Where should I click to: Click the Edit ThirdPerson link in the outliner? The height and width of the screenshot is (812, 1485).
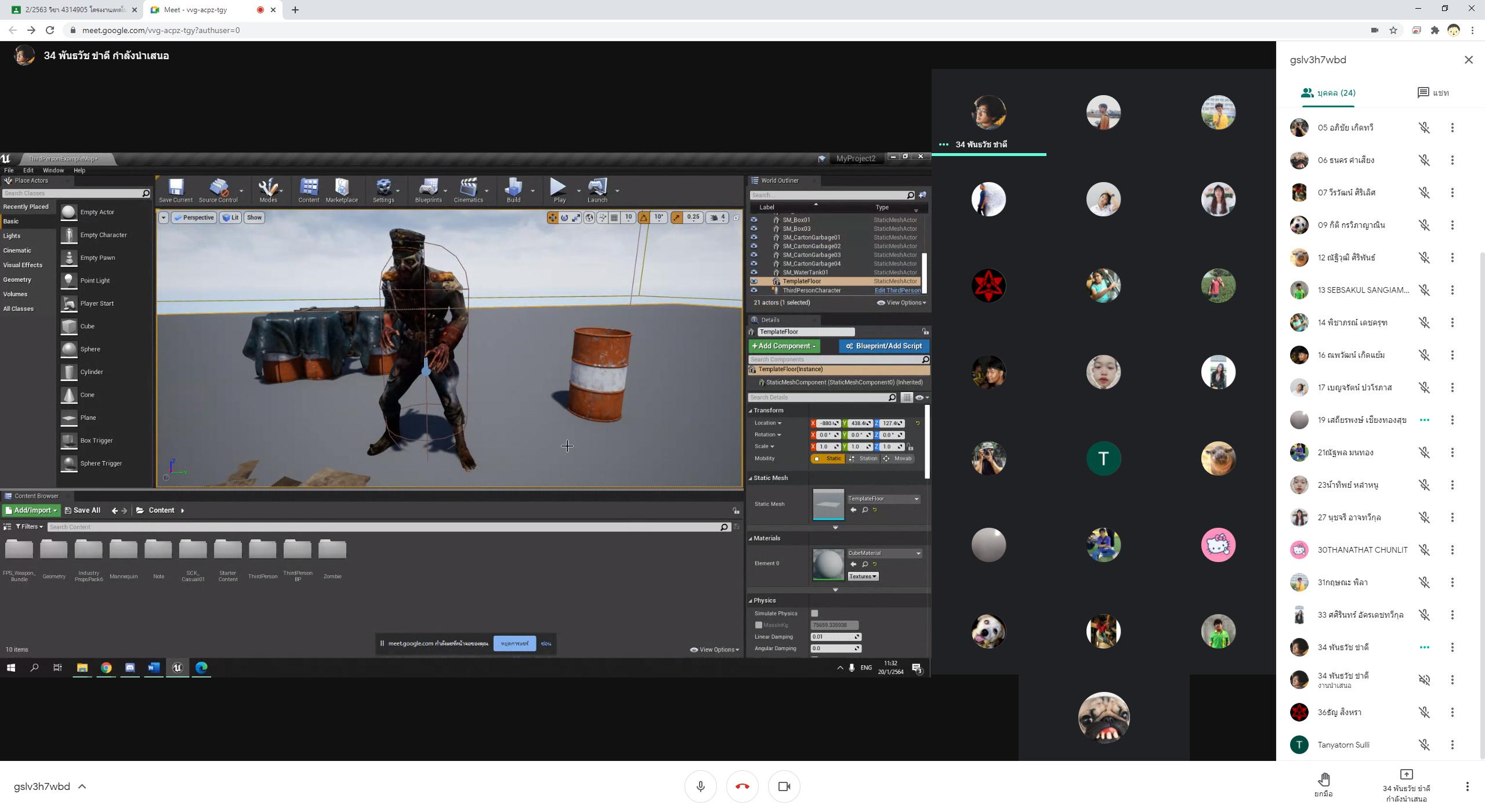(x=897, y=290)
